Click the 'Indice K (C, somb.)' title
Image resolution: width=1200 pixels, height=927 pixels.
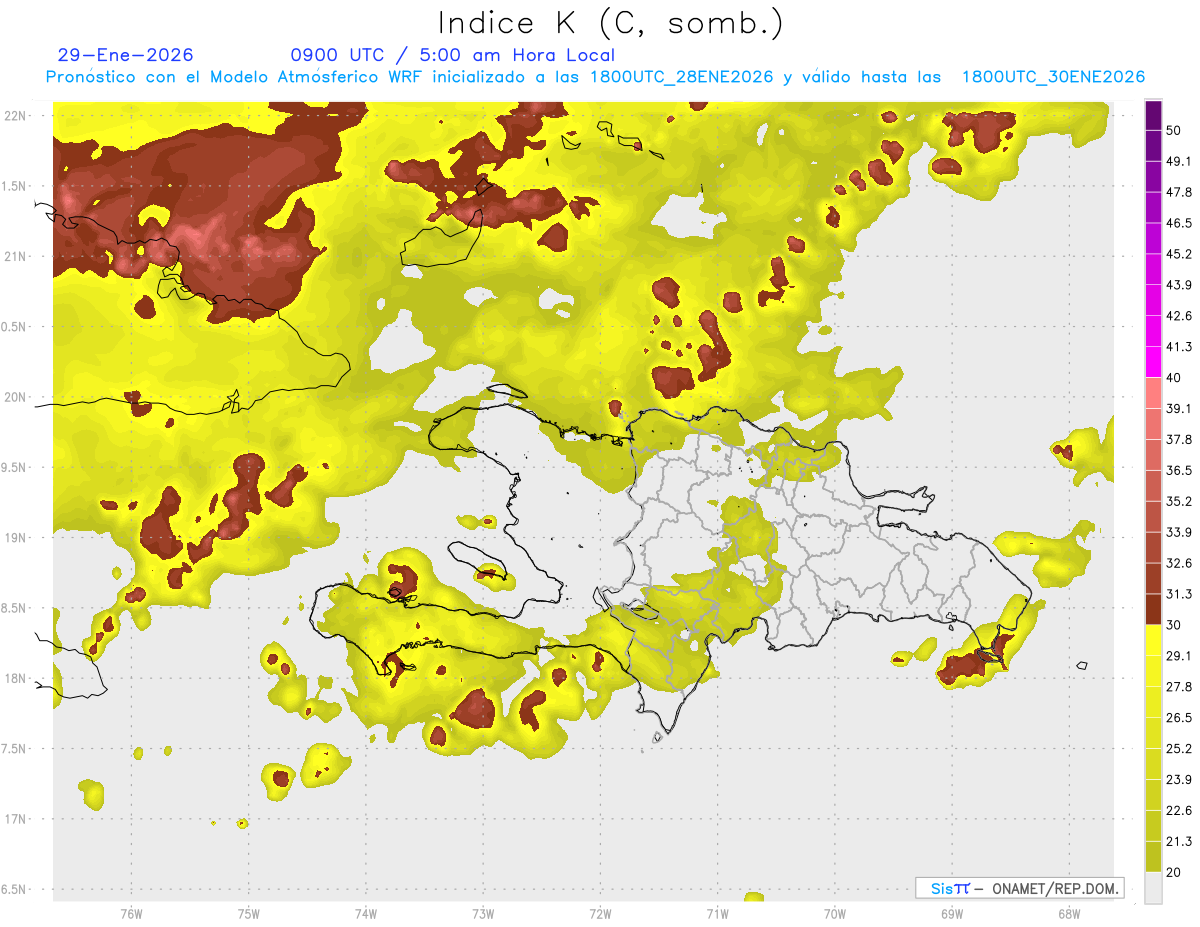click(x=611, y=23)
